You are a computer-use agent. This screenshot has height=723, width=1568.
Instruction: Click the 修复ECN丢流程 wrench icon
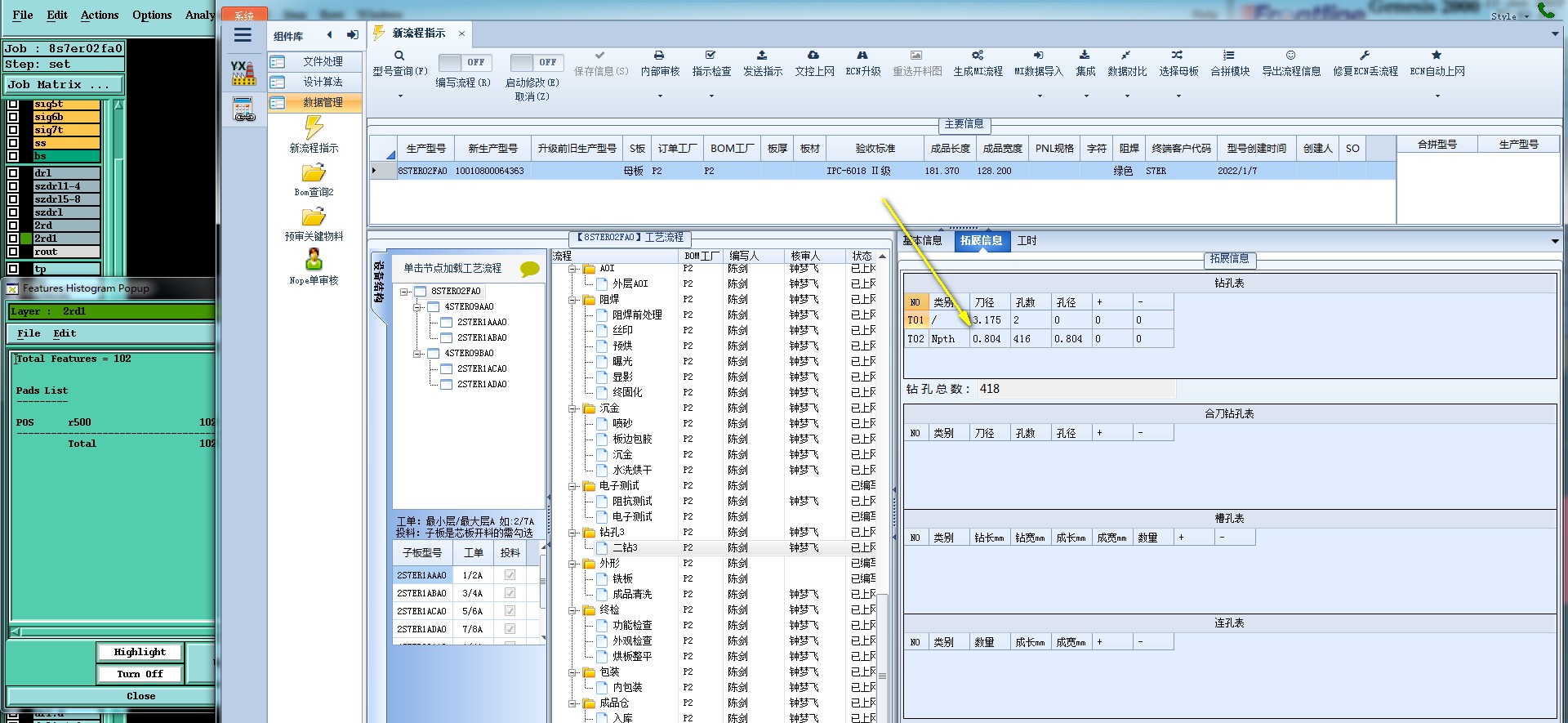click(1365, 56)
